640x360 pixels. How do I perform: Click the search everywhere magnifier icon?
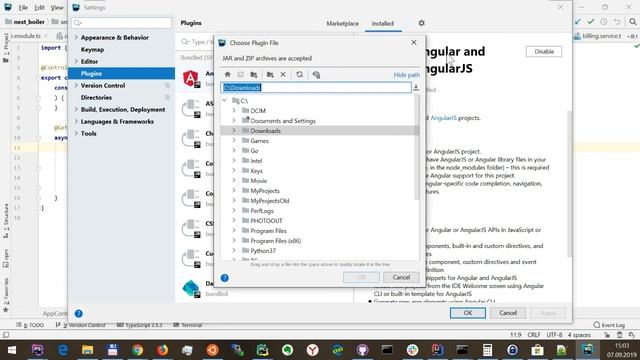pyautogui.click(x=632, y=22)
